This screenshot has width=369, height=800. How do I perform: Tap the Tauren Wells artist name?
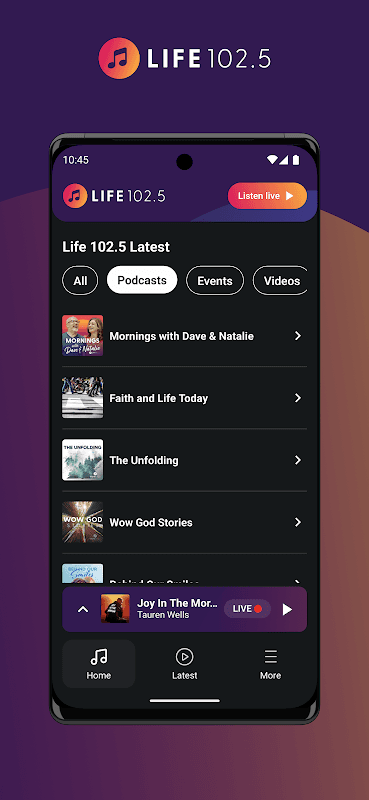pos(163,615)
